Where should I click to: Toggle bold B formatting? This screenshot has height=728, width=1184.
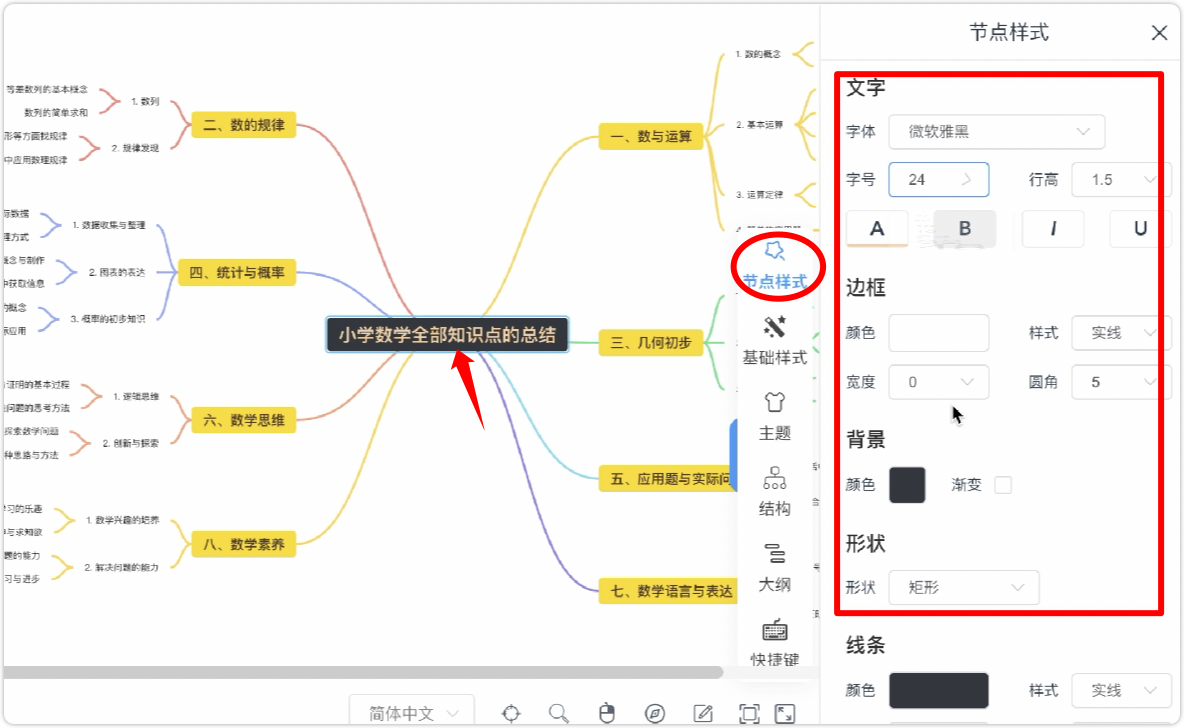[x=964, y=229]
